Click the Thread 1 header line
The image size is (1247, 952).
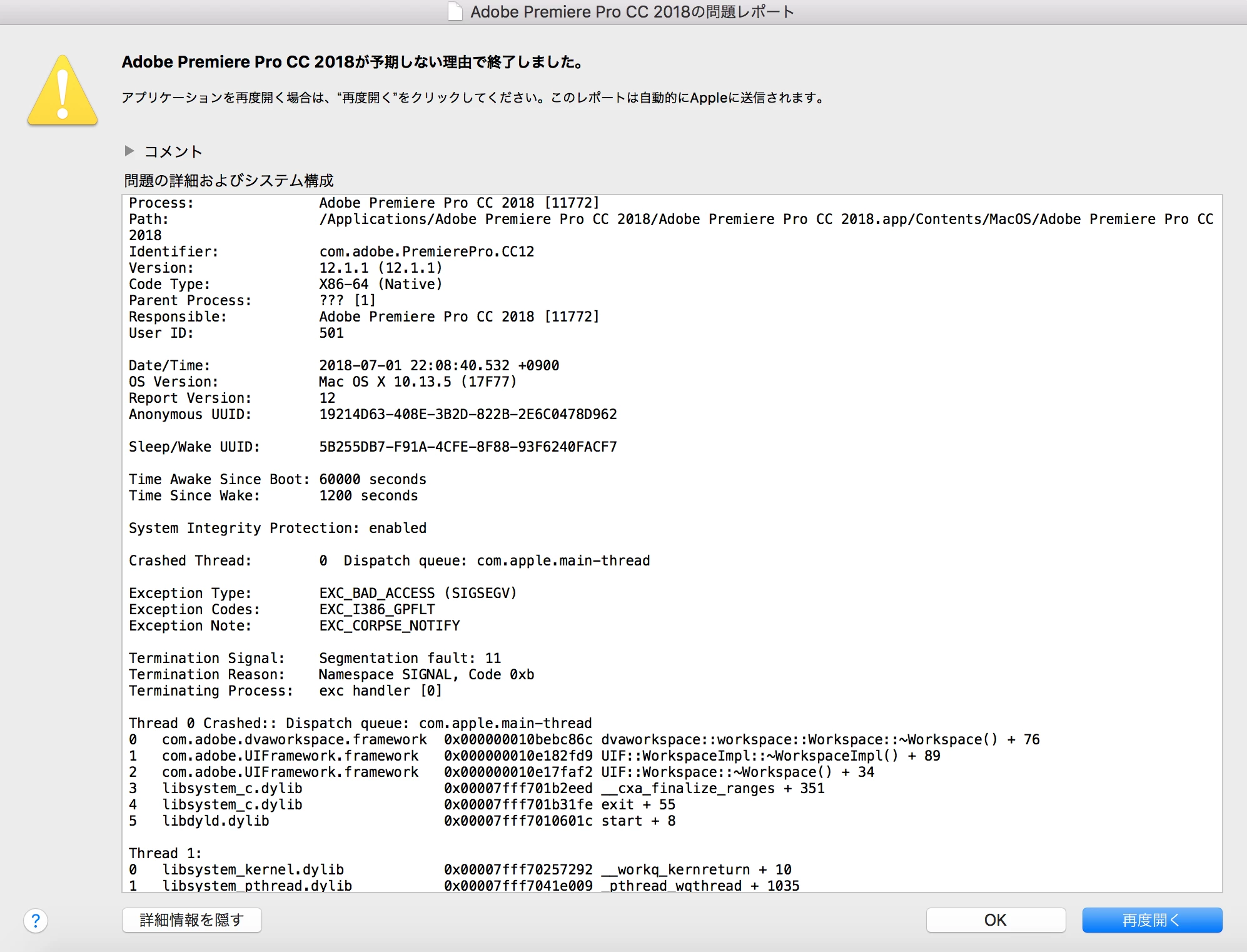(x=164, y=853)
